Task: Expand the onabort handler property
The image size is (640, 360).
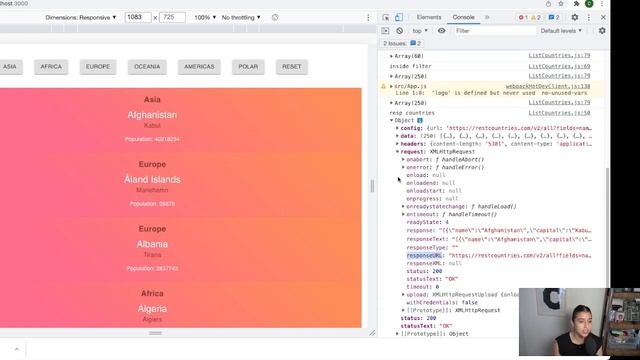Action: tap(403, 160)
